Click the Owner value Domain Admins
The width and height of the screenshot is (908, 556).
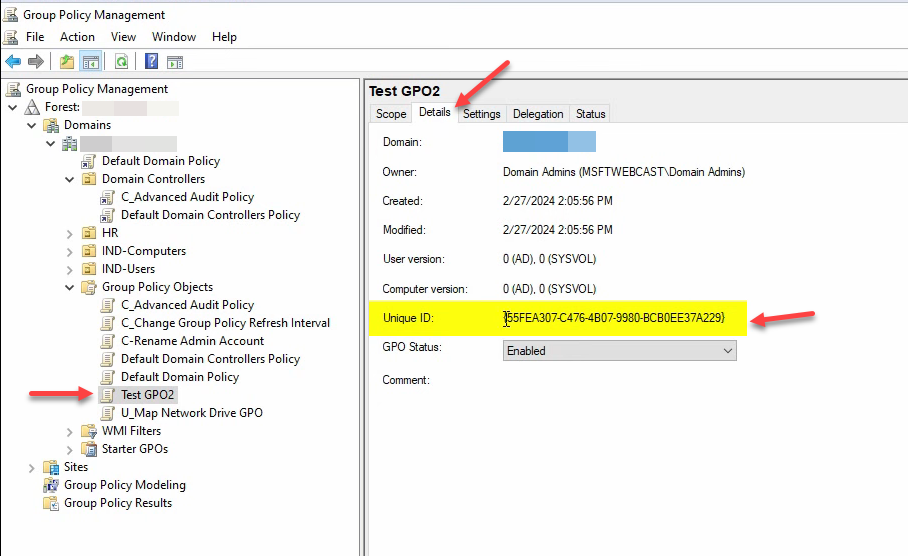(x=624, y=172)
